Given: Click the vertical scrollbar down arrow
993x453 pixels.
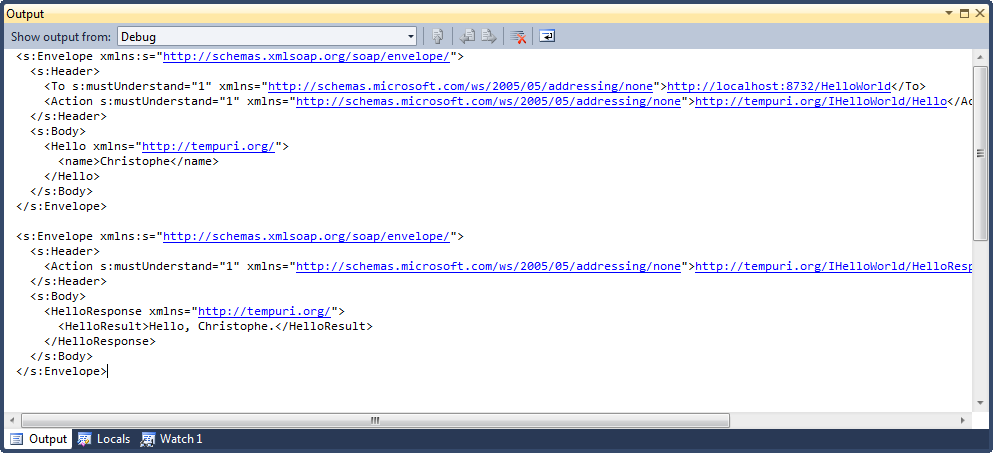Looking at the screenshot, I should (x=981, y=404).
